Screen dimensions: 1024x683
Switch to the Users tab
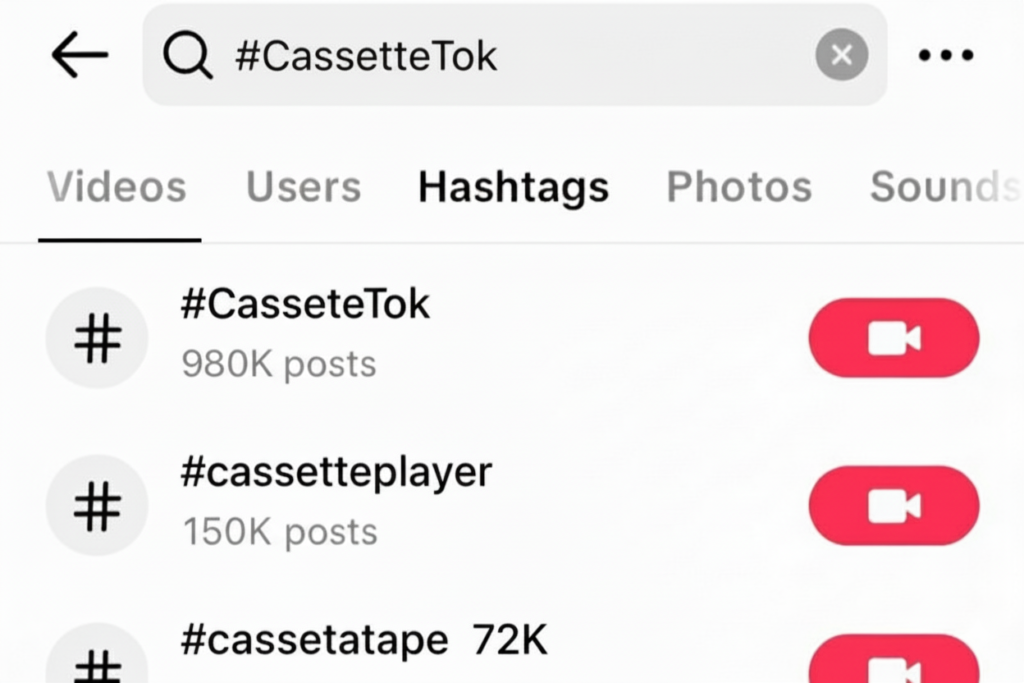tap(303, 187)
